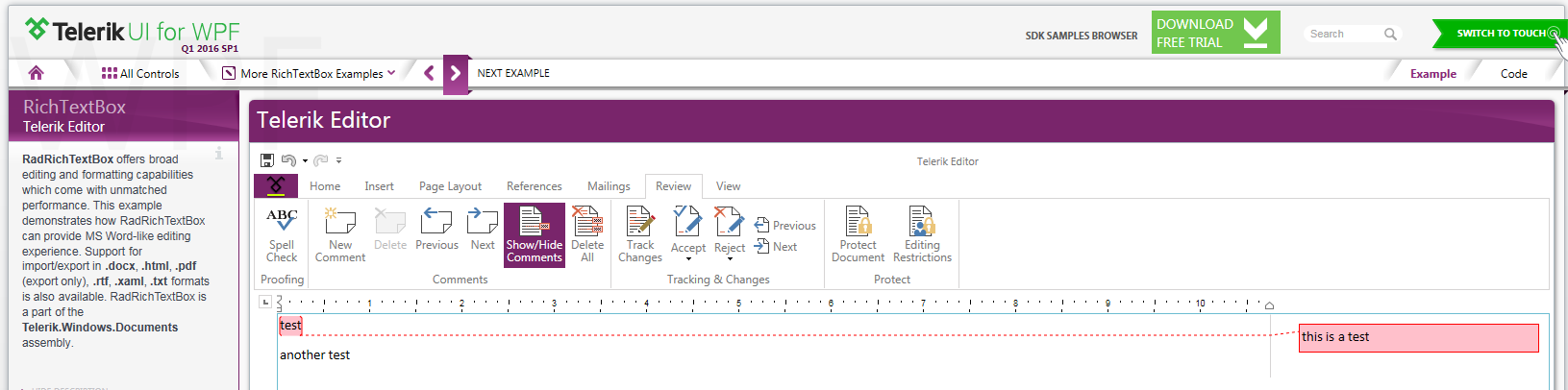Image resolution: width=1568 pixels, height=390 pixels.
Task: Click DOWNLOAD FREE TRIAL button
Action: 1215,33
